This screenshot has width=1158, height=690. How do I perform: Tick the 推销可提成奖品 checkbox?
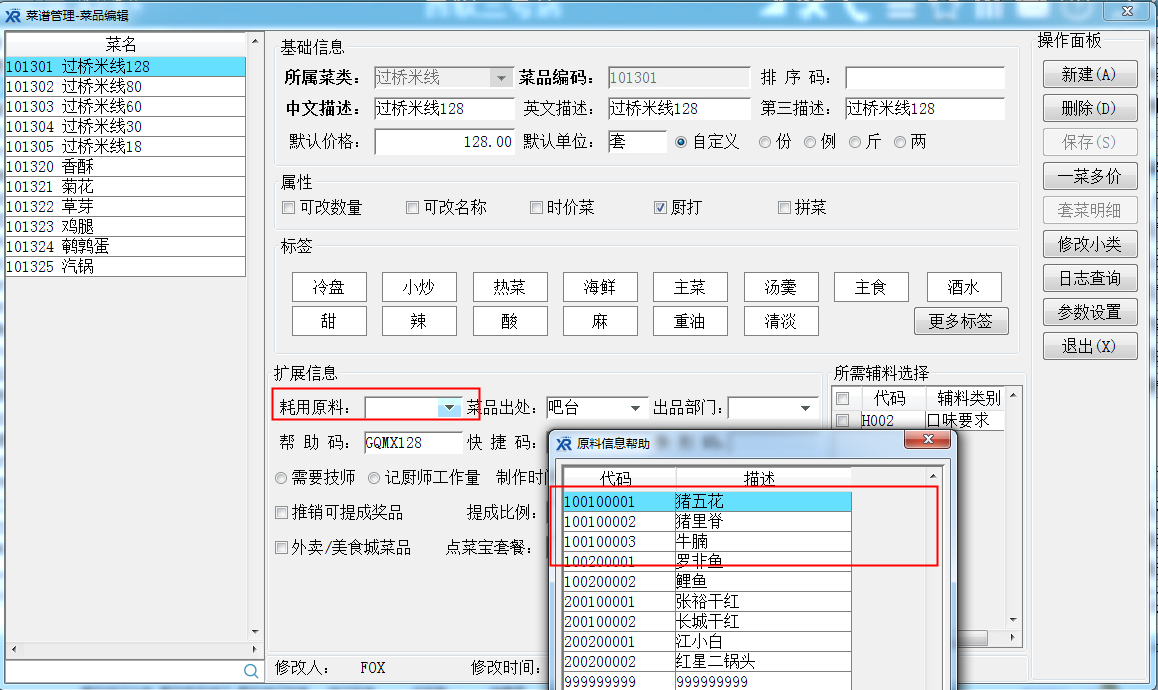(x=282, y=513)
